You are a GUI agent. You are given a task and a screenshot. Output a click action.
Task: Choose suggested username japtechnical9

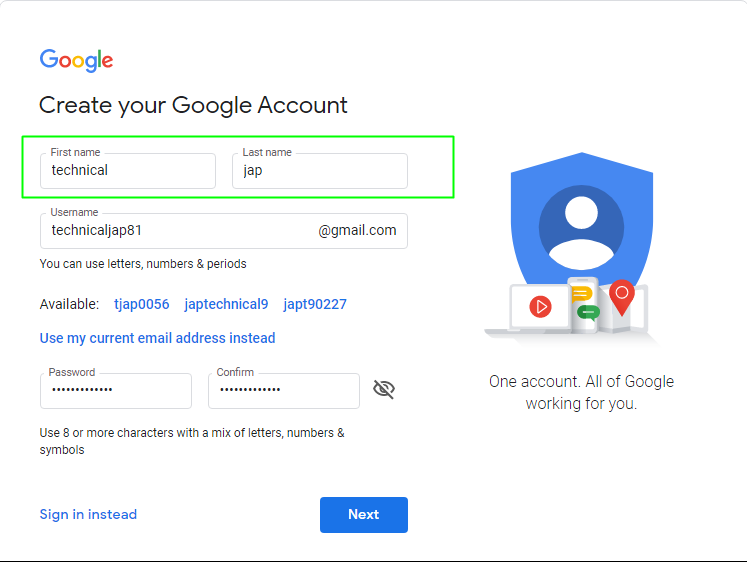tap(226, 304)
